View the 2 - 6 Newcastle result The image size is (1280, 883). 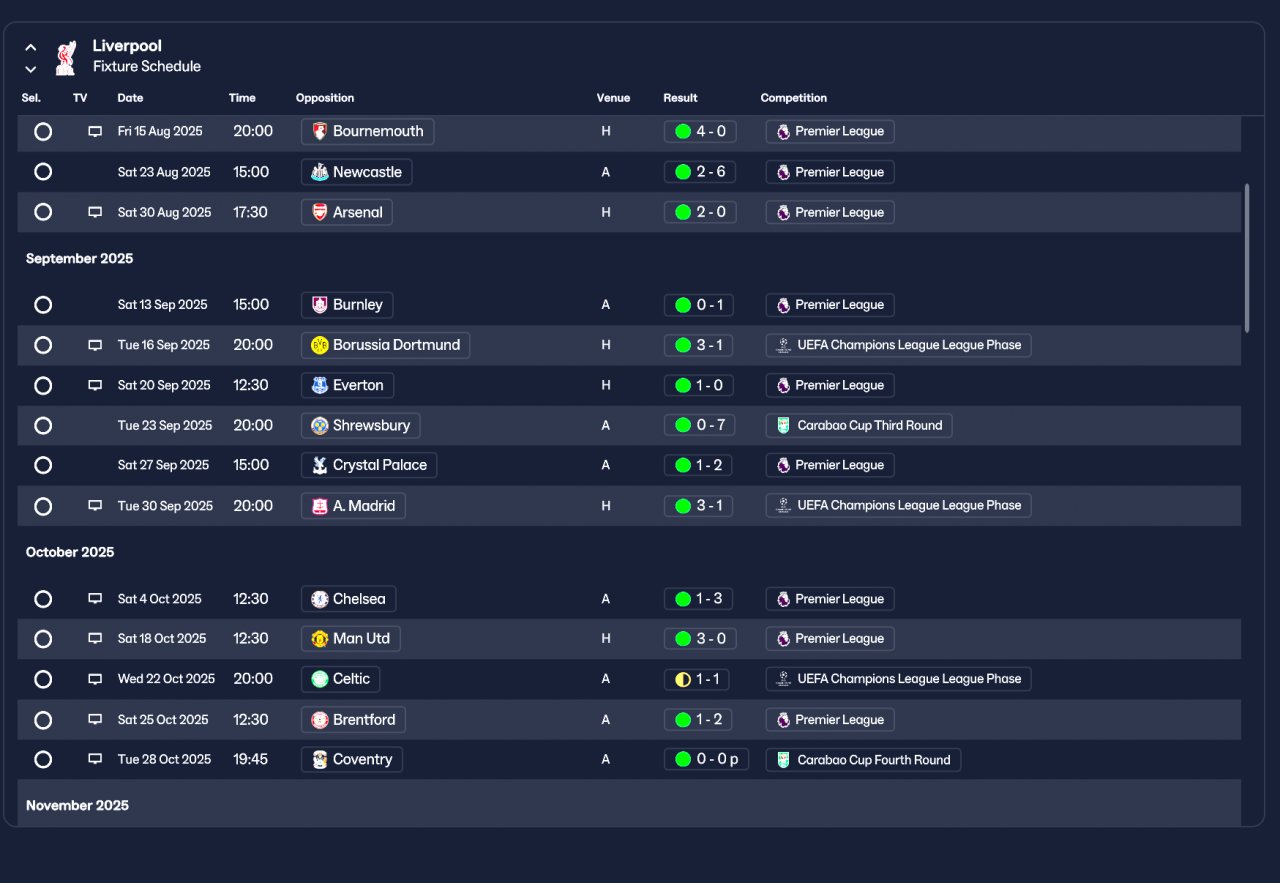tap(700, 172)
